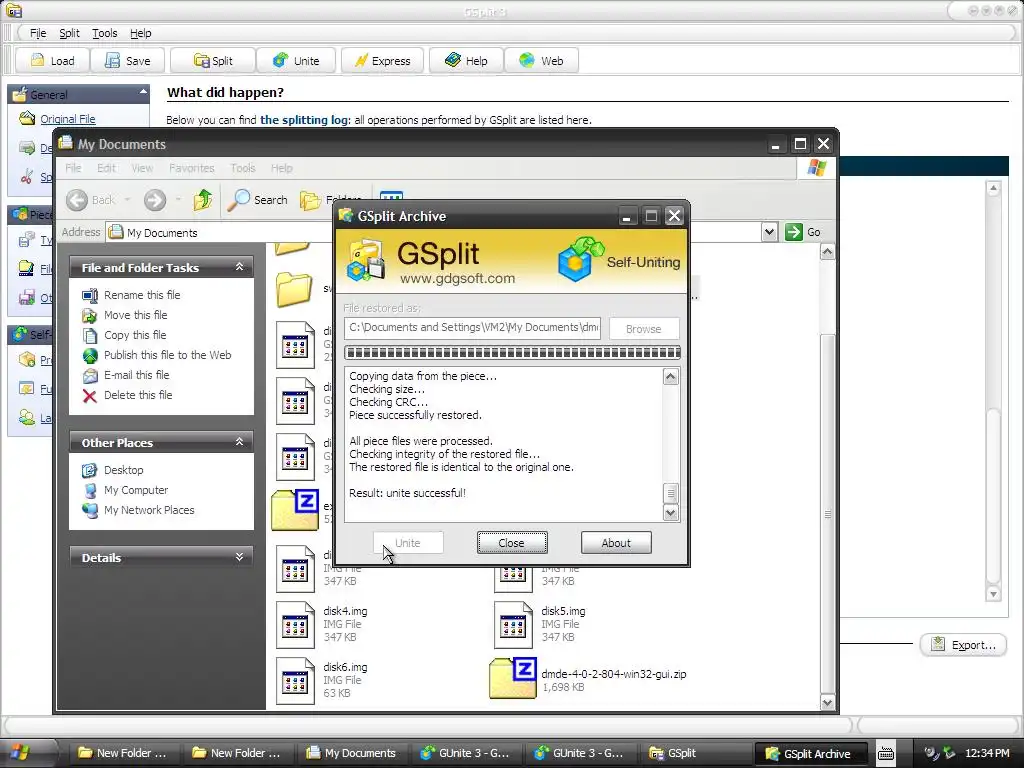Screen dimensions: 1024x768
Task: Expand the Details panel
Action: 239,557
